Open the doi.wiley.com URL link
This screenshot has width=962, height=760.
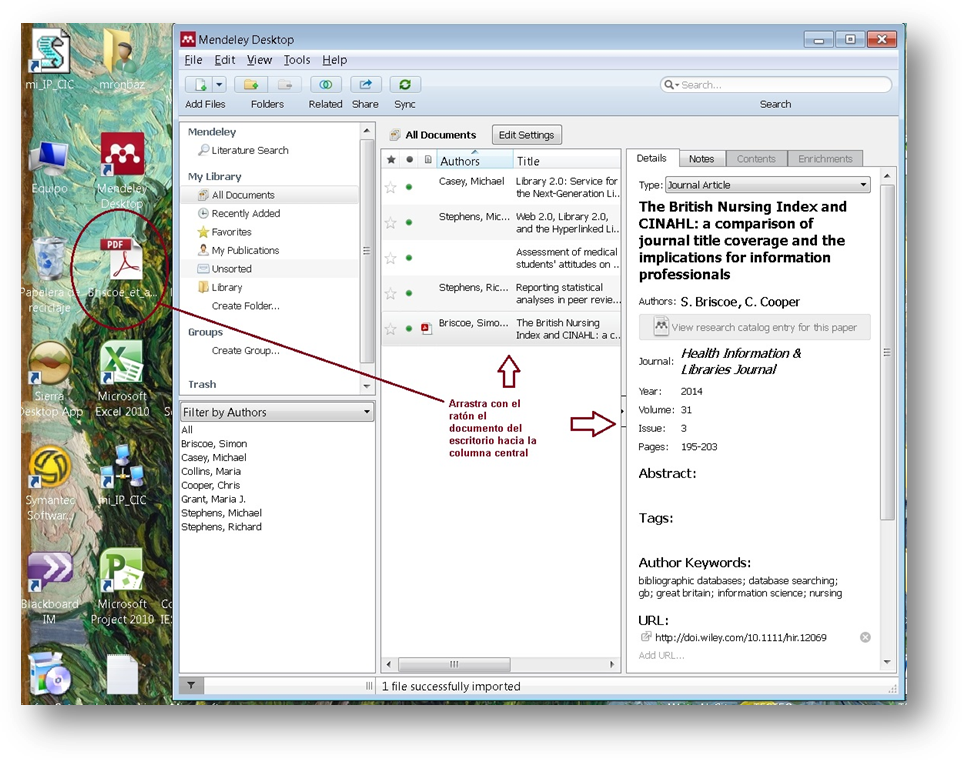coord(741,637)
